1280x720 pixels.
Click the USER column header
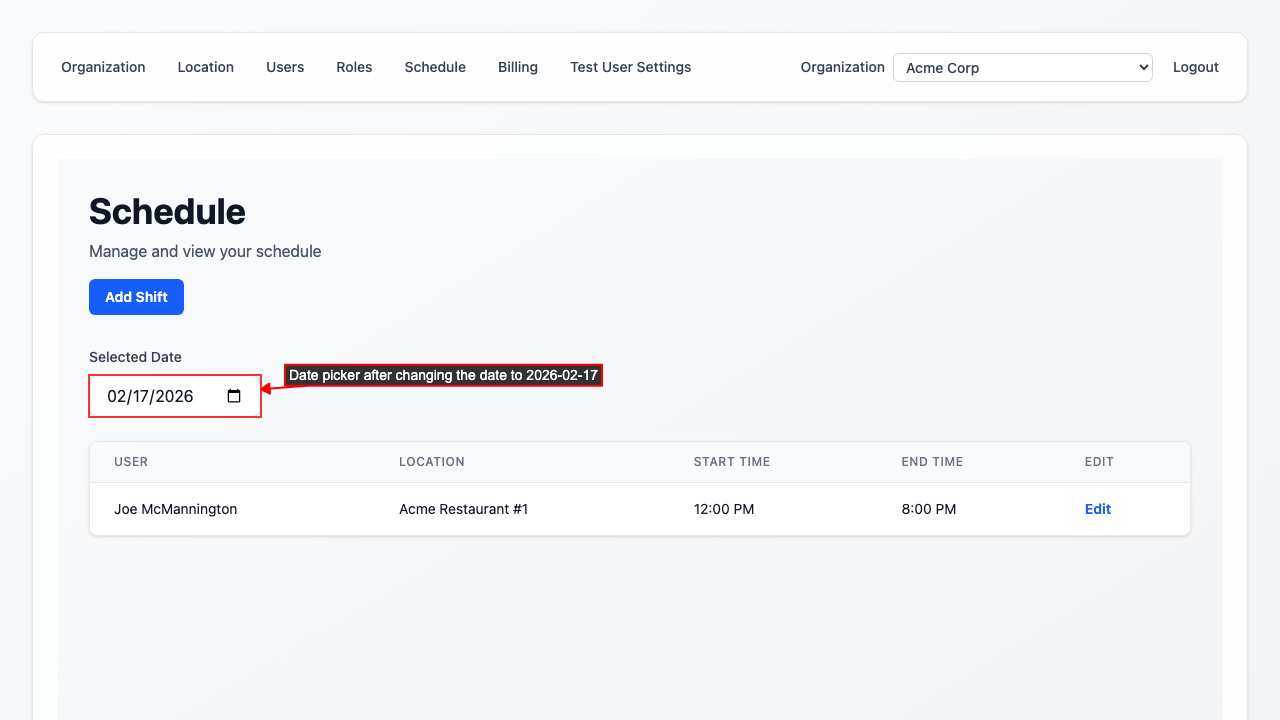click(131, 462)
